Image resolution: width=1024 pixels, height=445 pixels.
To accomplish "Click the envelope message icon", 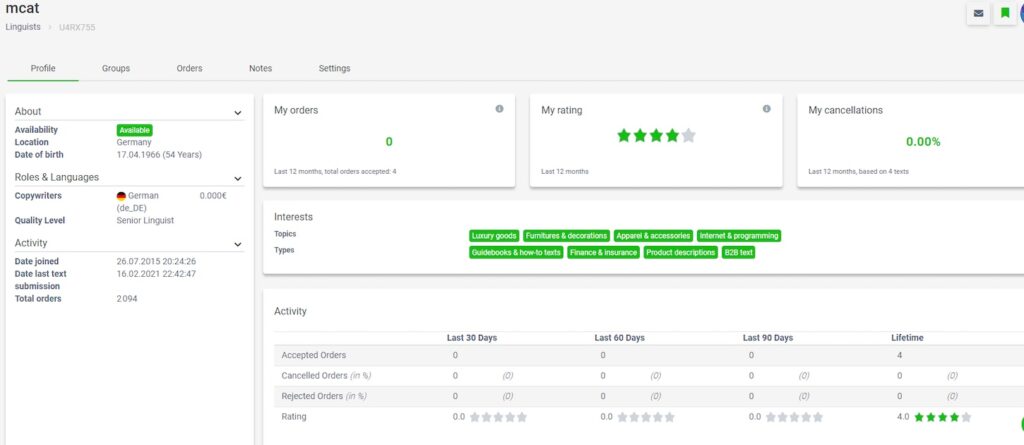I will coord(978,14).
